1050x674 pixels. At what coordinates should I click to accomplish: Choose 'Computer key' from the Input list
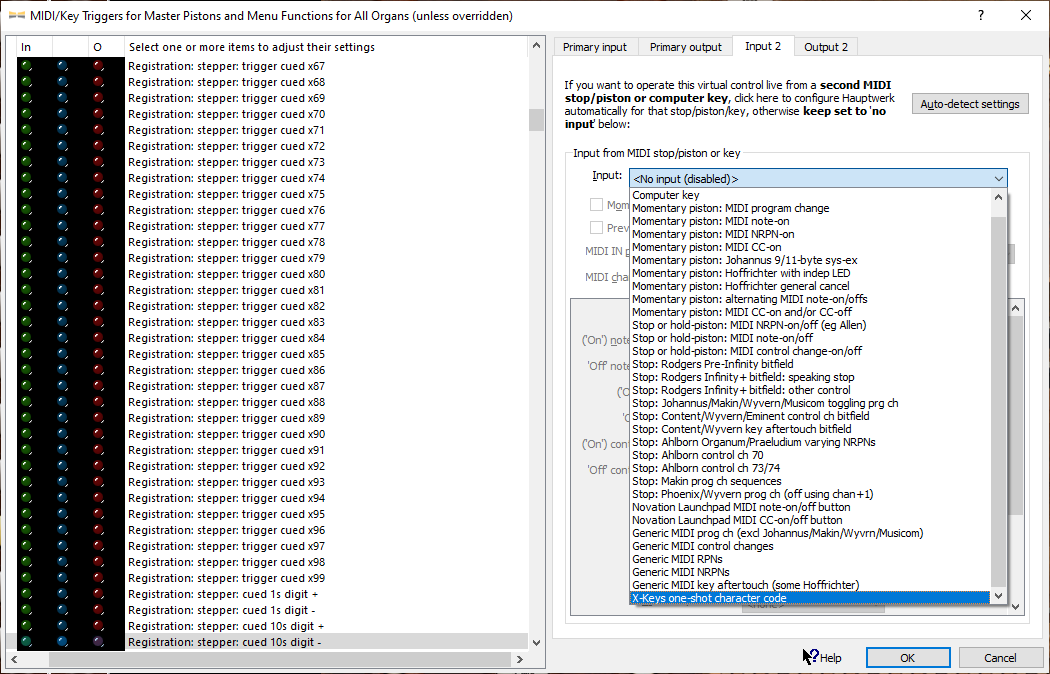coord(666,195)
